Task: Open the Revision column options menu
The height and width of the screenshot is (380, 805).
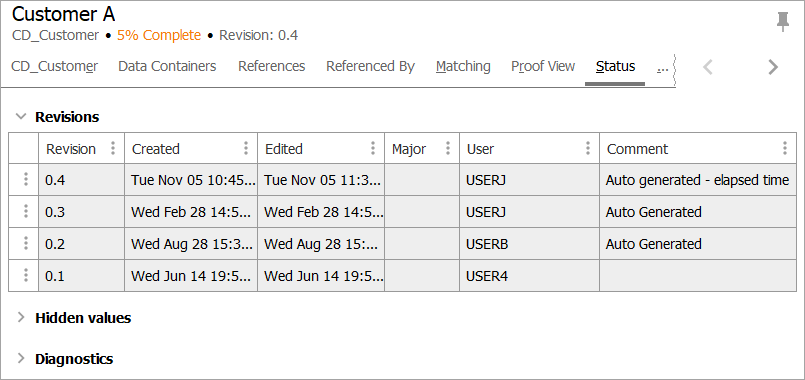Action: (x=113, y=149)
